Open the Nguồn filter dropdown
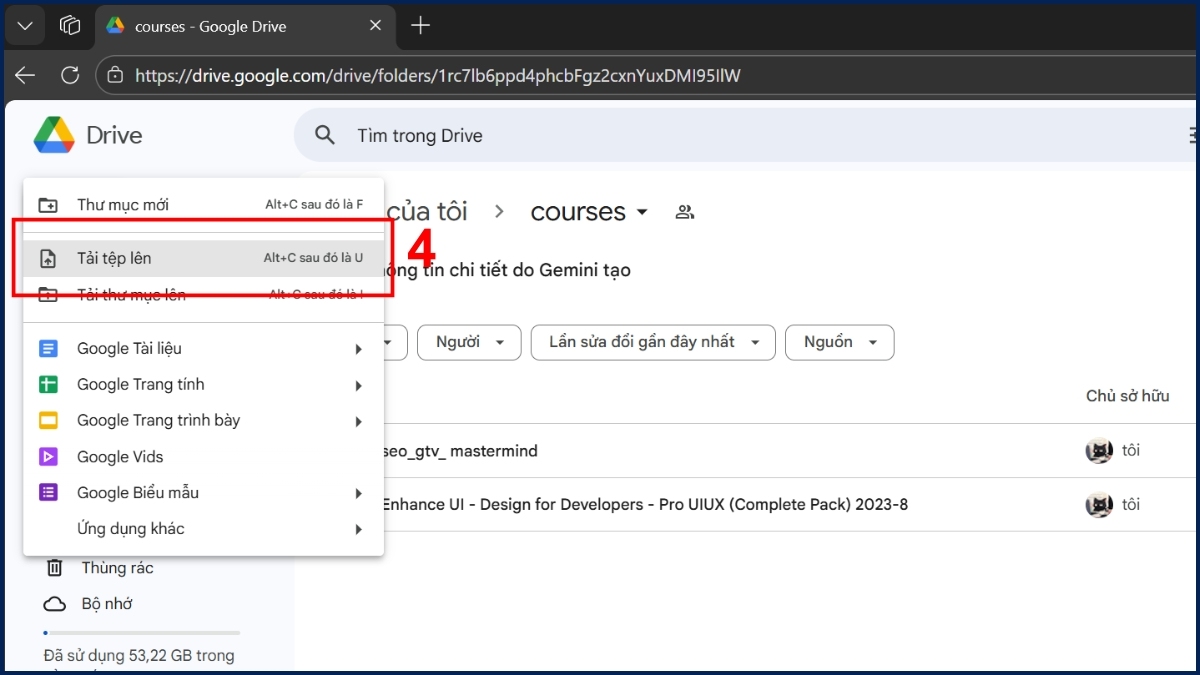 (x=840, y=342)
